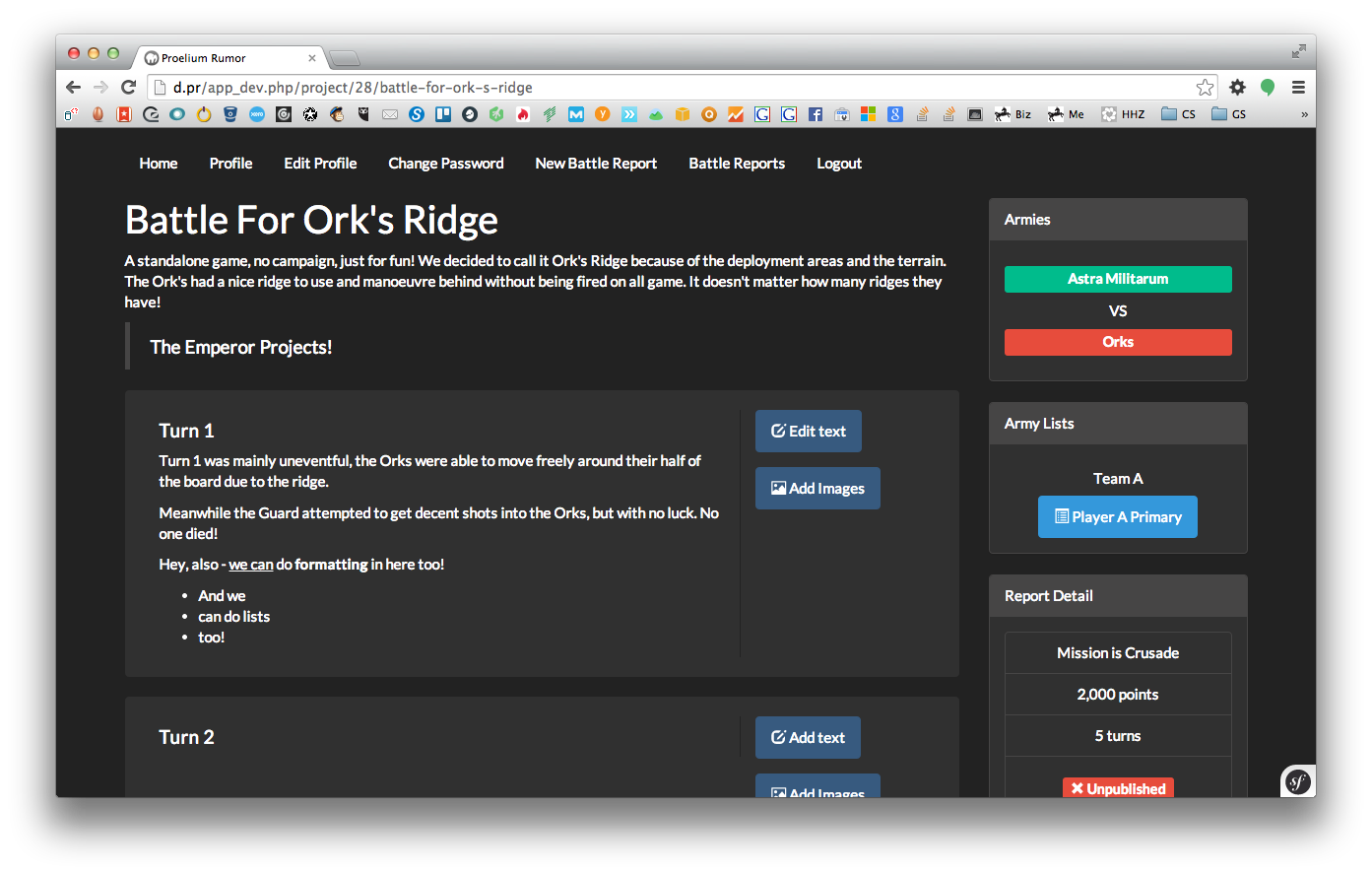Open the HHZ bookmark
This screenshot has width=1372, height=875.
tap(1123, 114)
